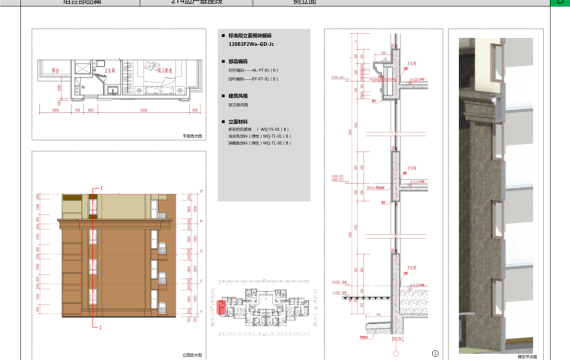Click the green D tab at top right

[560, 3]
